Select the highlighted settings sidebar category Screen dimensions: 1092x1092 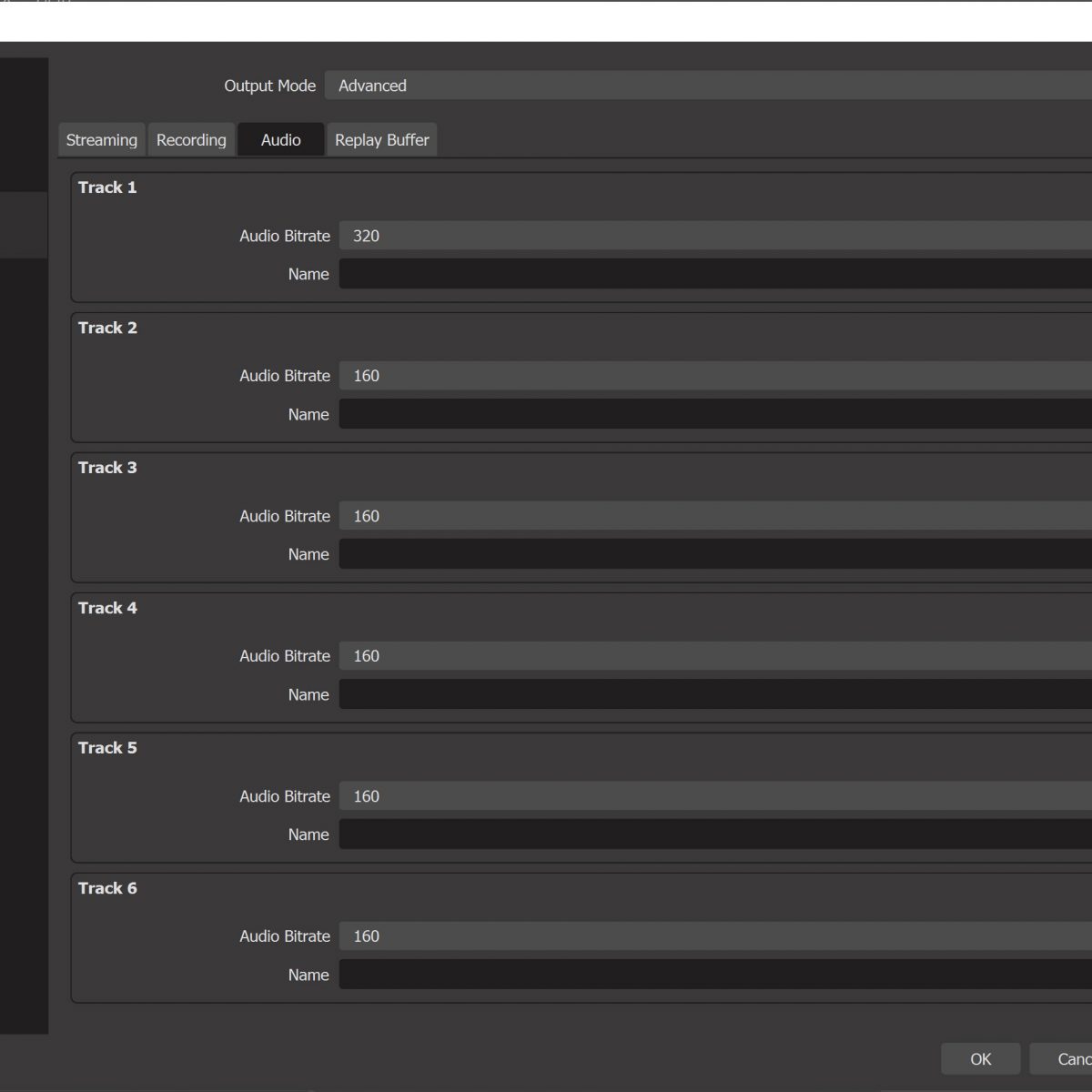click(24, 225)
